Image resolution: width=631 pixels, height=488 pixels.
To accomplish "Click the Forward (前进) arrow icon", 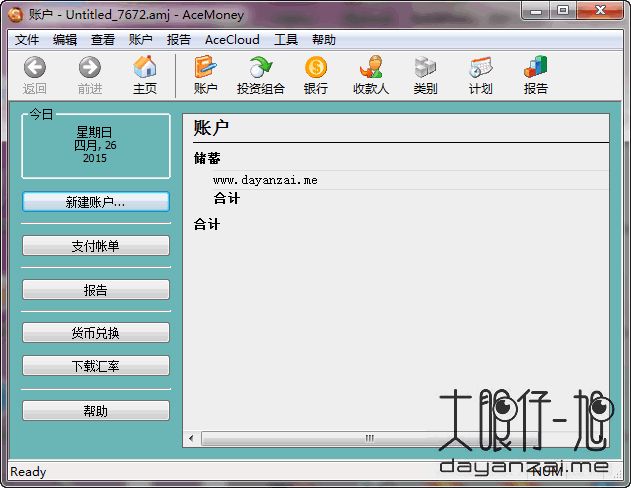I will (x=90, y=67).
